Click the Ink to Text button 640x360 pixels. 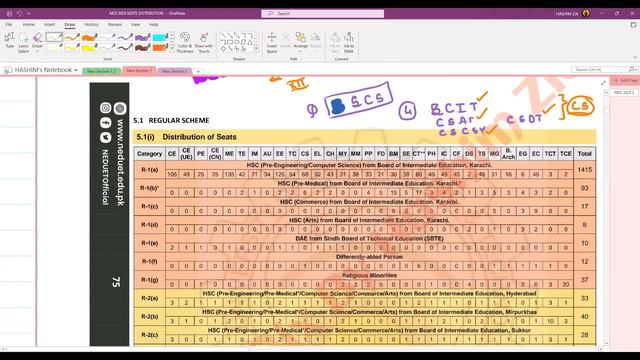(x=335, y=43)
